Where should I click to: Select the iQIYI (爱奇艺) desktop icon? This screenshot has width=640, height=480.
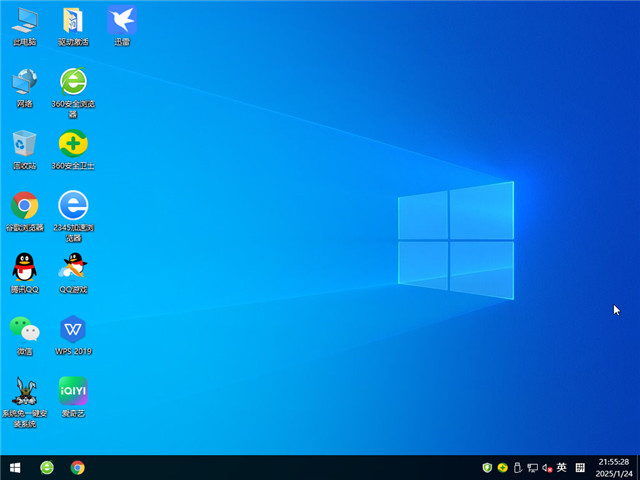pos(73,391)
